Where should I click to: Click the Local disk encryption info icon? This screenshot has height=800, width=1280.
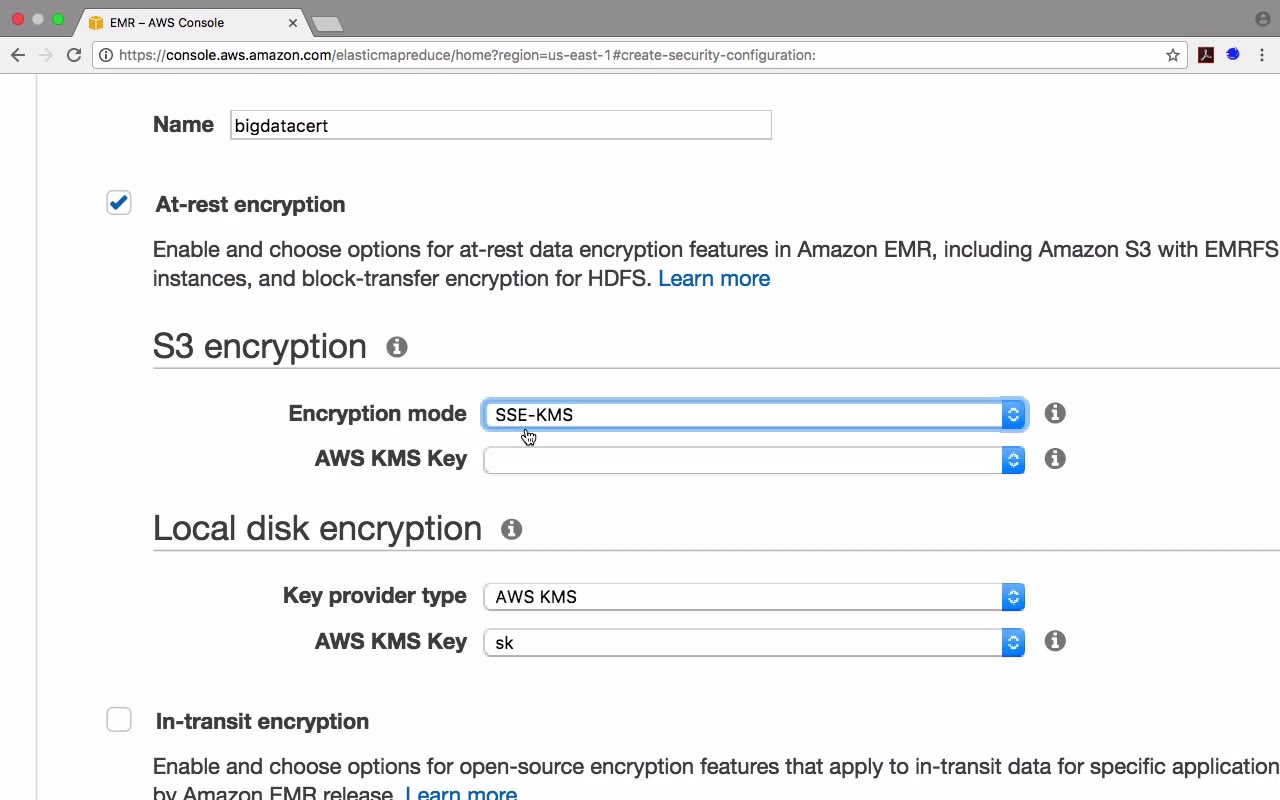(x=511, y=529)
